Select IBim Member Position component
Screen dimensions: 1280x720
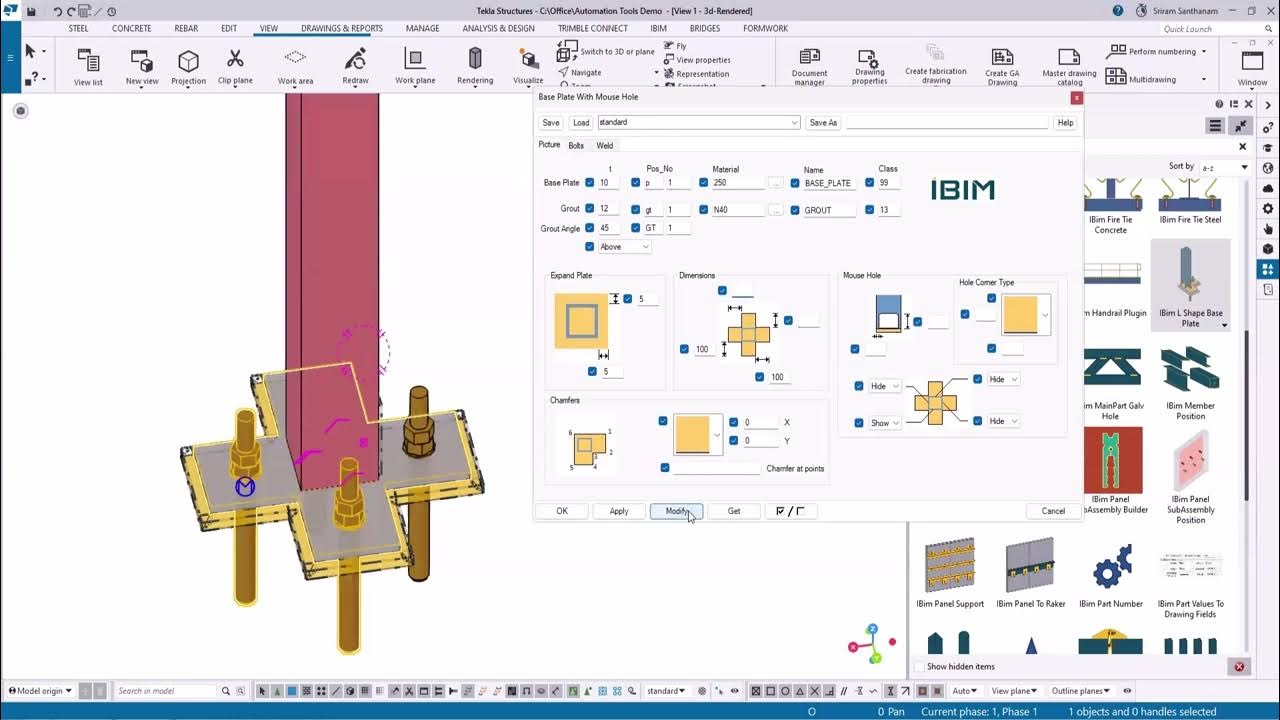click(1190, 383)
